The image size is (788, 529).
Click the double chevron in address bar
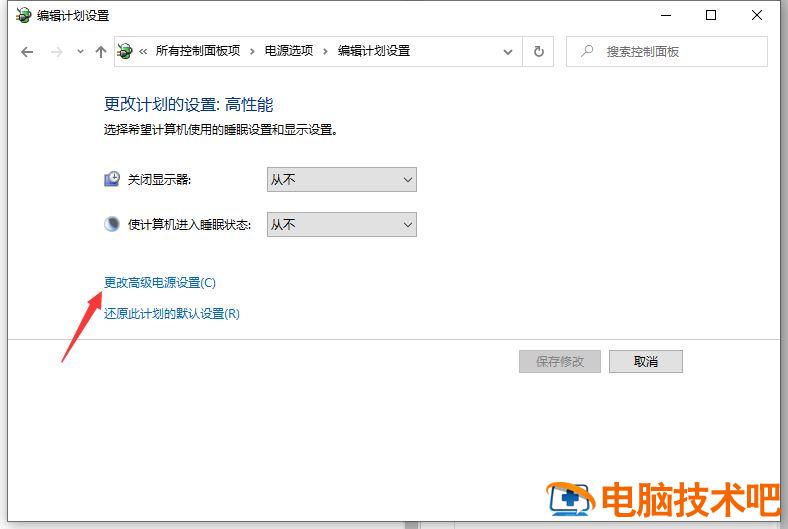(x=143, y=51)
